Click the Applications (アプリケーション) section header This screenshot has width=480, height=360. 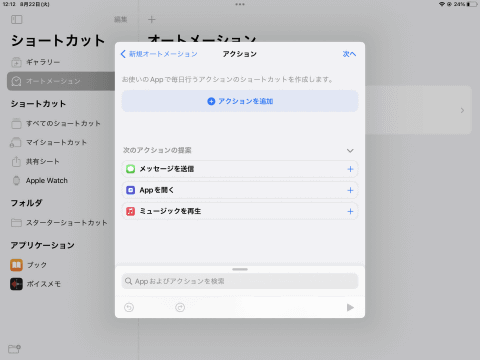42,246
